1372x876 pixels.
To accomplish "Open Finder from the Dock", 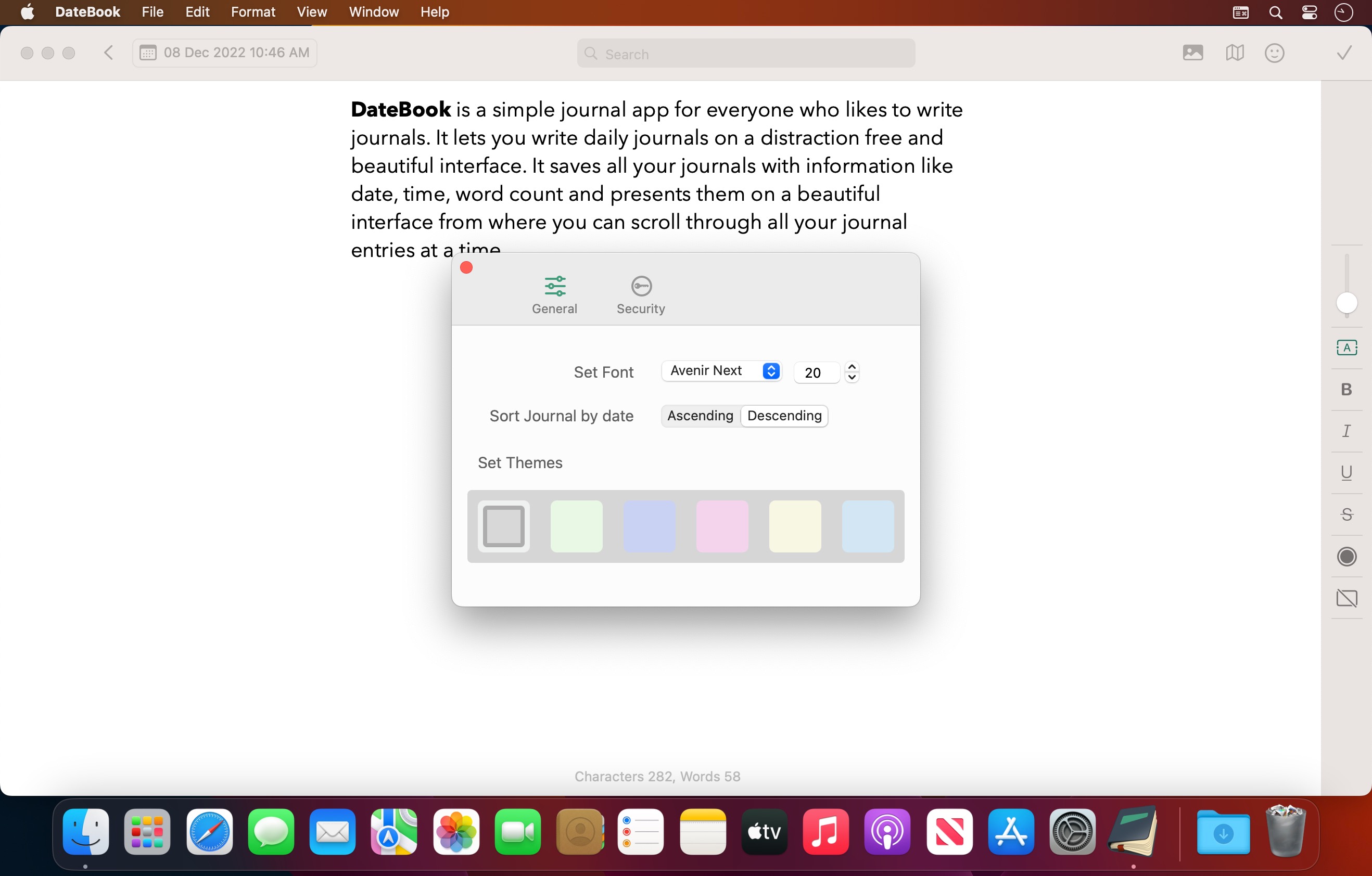I will pos(86,832).
